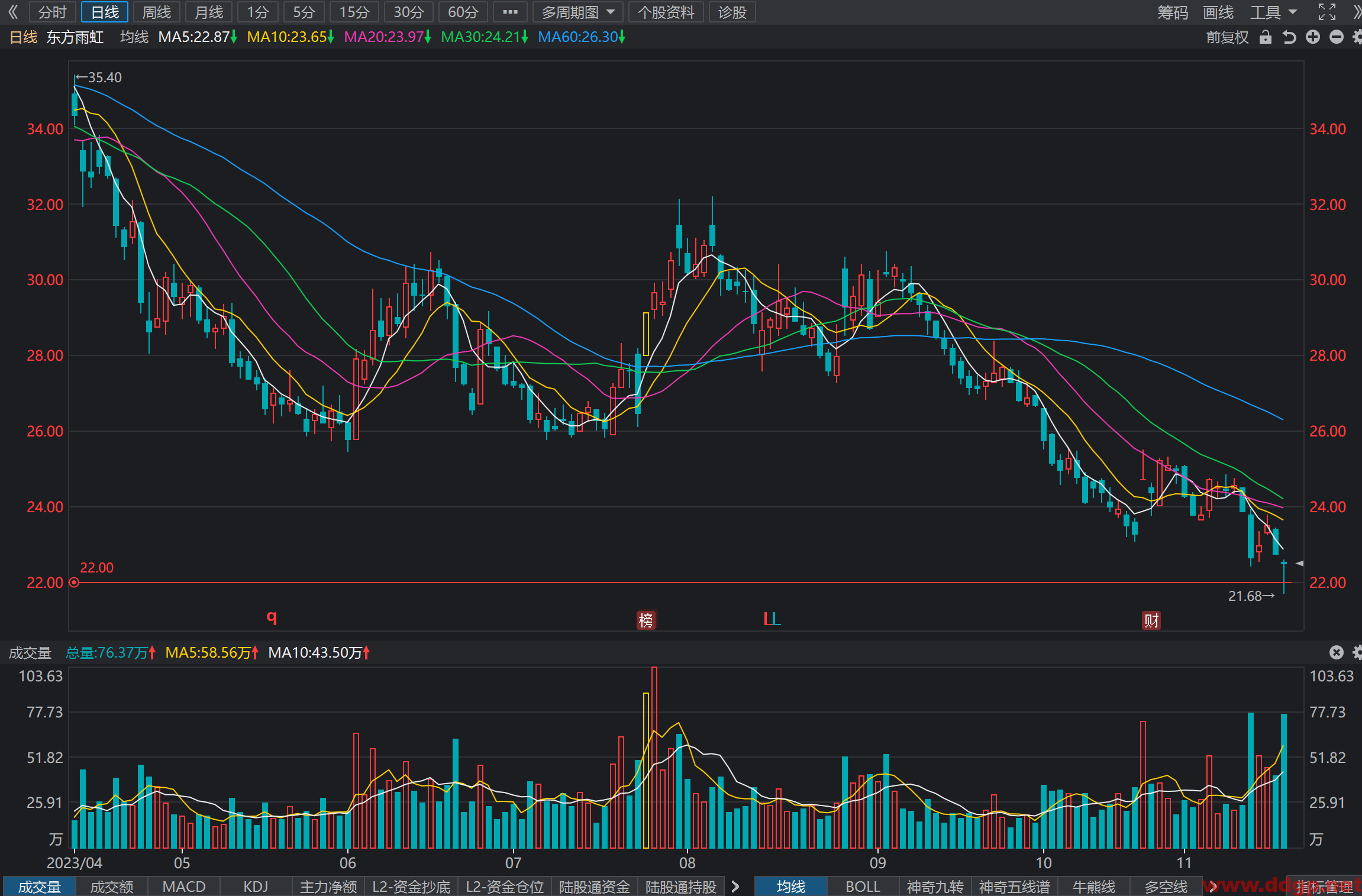
Task: Switch overlay to BOLL indicator
Action: pos(863,887)
